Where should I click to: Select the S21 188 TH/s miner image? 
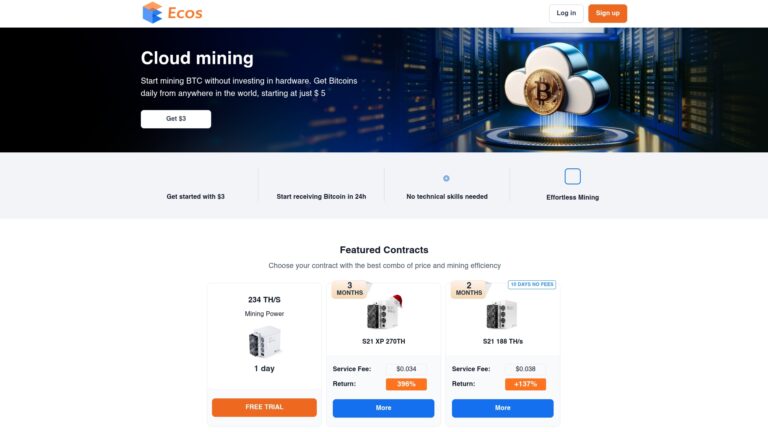coord(502,314)
